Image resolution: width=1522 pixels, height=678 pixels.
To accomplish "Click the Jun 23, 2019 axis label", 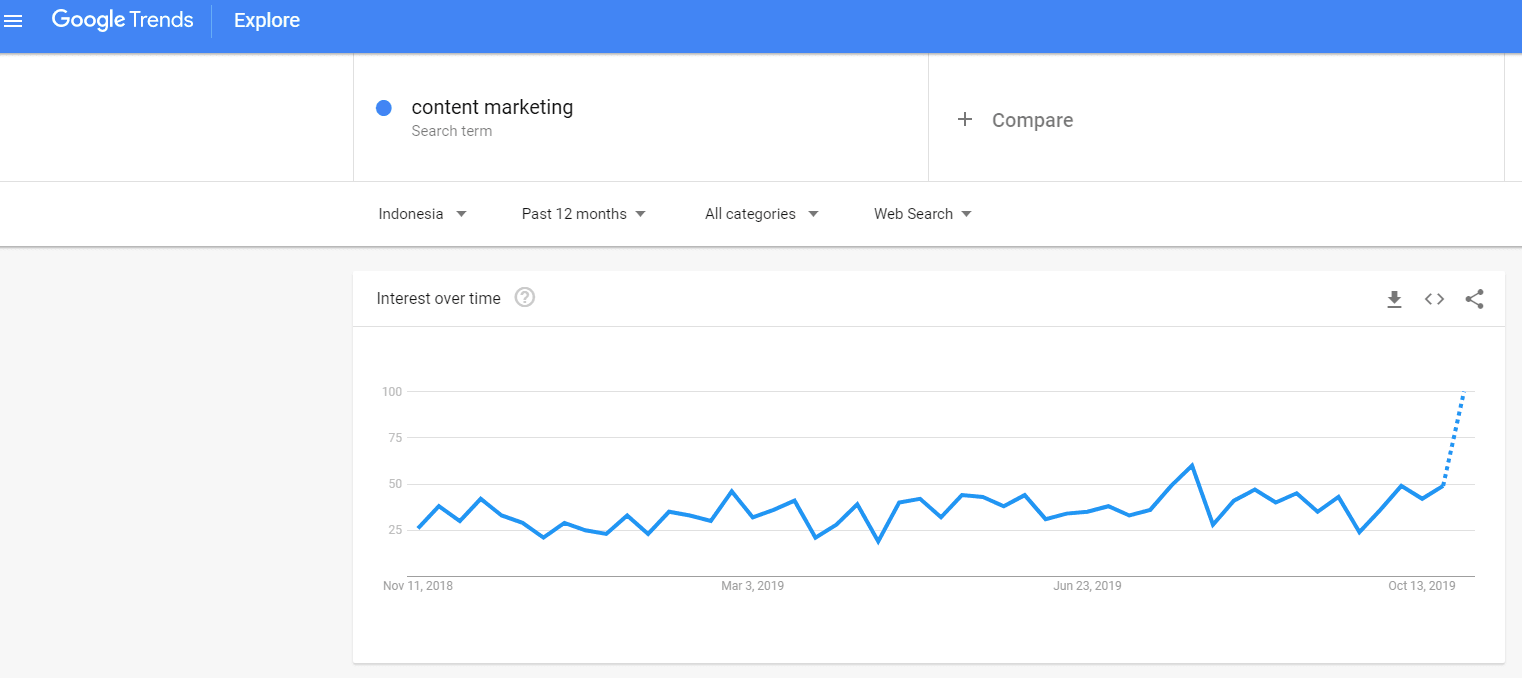I will pyautogui.click(x=1087, y=586).
